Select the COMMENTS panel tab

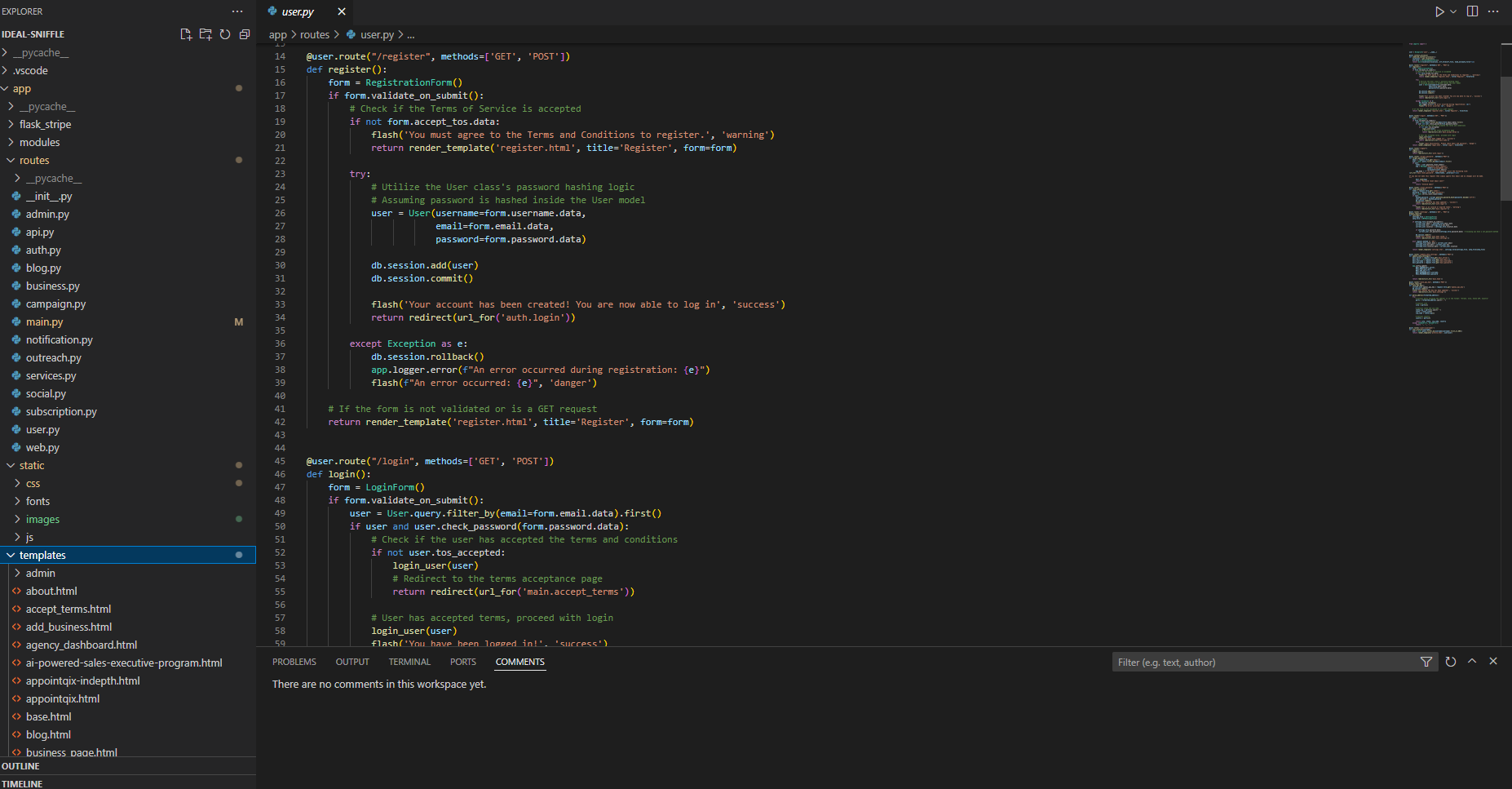click(520, 662)
